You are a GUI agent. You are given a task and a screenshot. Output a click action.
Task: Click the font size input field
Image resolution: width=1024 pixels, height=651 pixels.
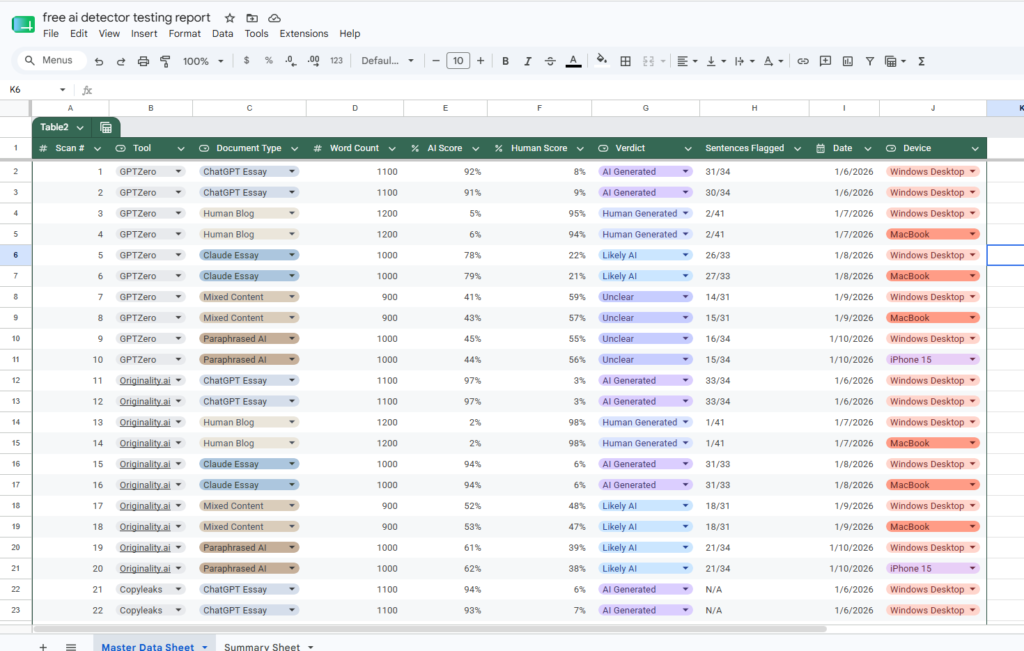click(458, 61)
